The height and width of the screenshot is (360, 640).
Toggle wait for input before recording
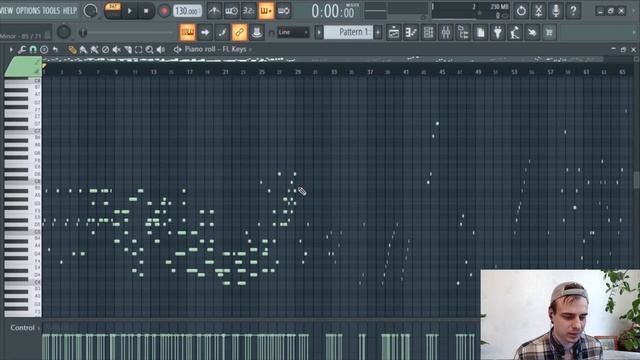pos(231,11)
